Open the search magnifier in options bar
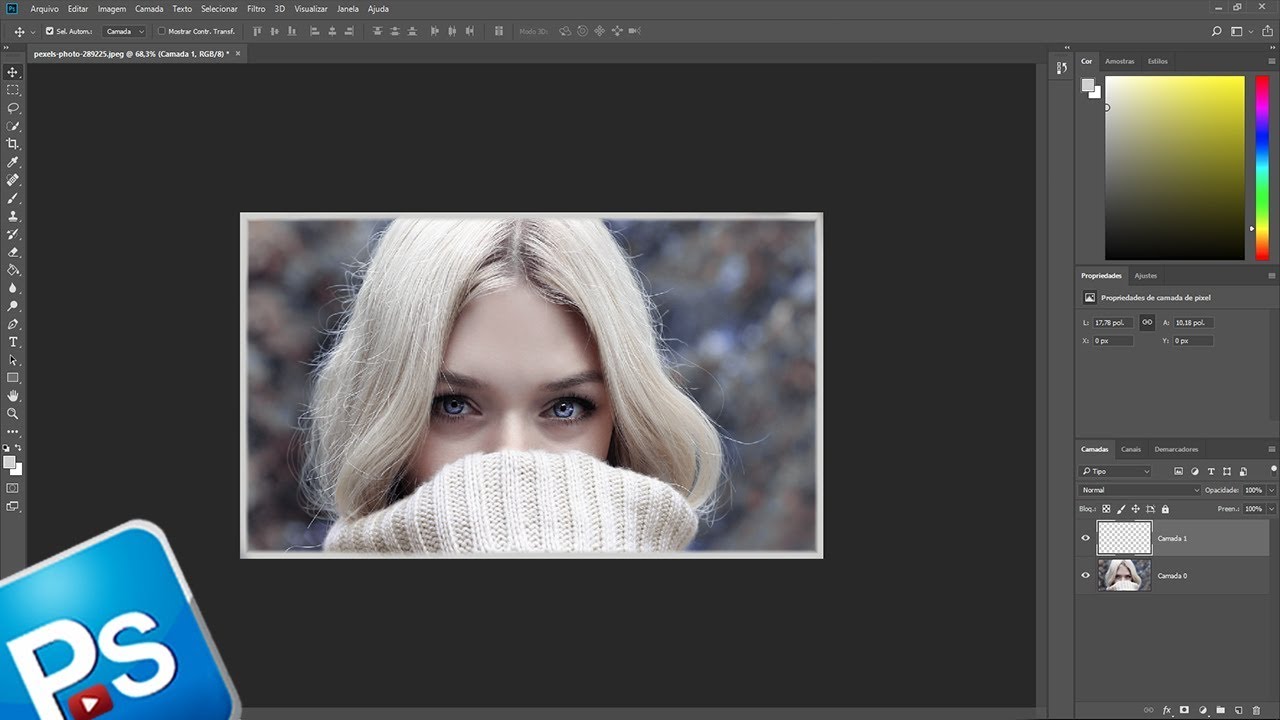The image size is (1280, 720). click(1216, 31)
